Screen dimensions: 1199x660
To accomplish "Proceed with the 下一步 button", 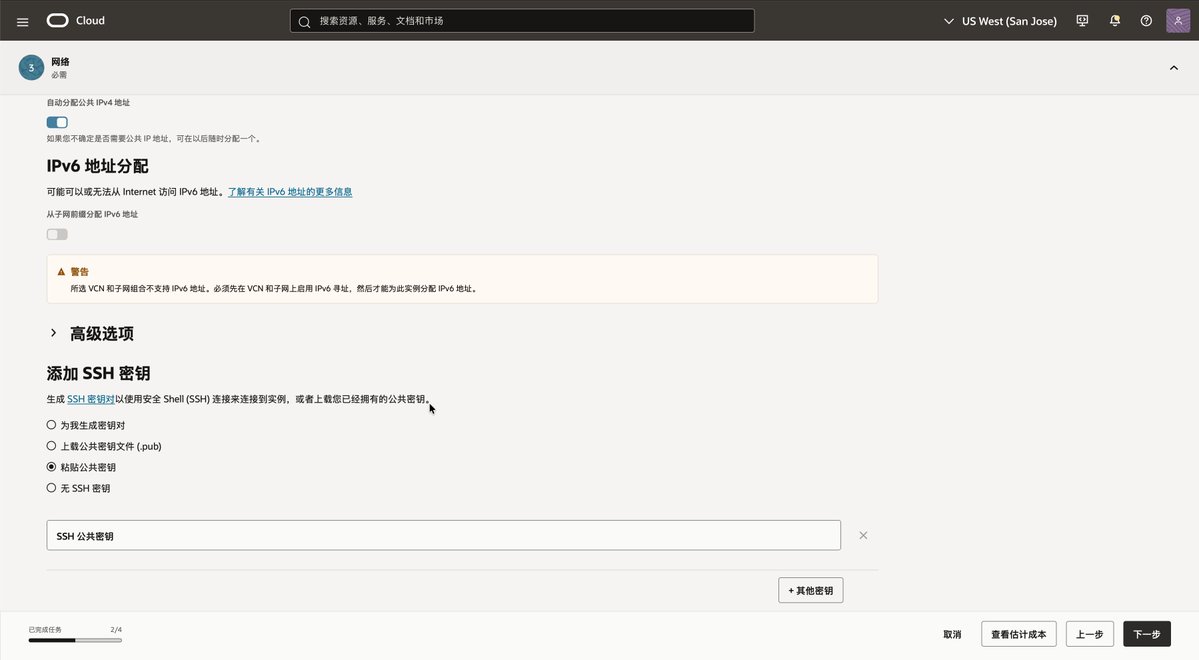I will tap(1147, 634).
